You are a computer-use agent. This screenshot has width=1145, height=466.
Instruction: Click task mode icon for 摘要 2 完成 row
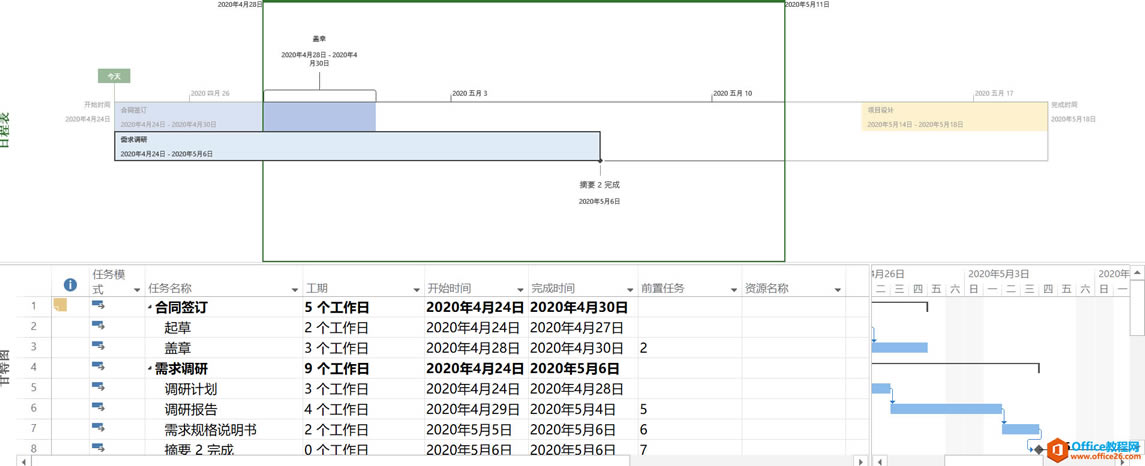(98, 448)
